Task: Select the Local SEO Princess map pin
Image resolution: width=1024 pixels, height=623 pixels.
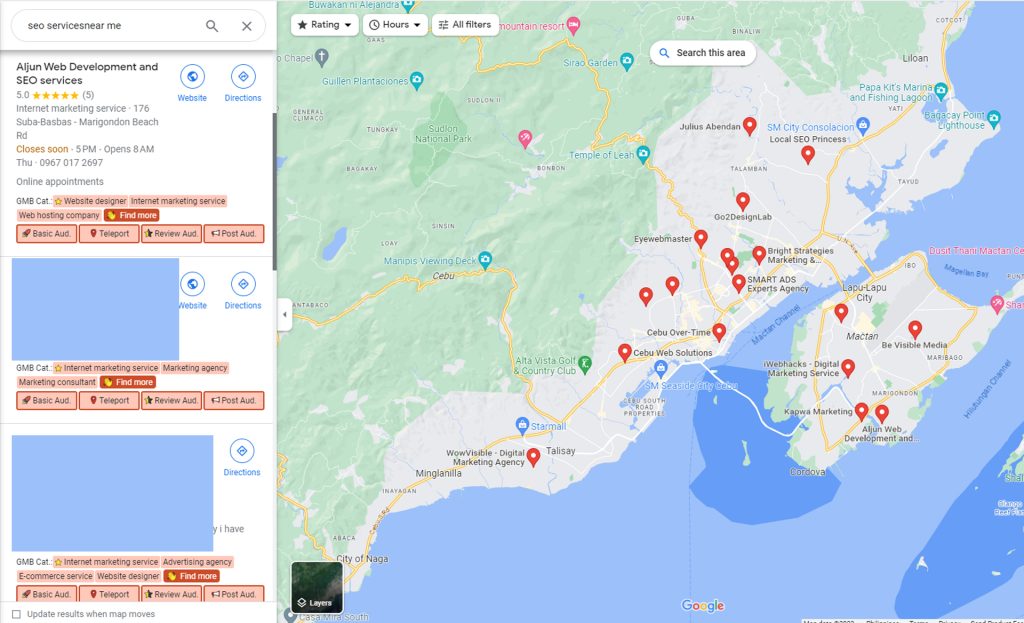Action: click(x=808, y=154)
